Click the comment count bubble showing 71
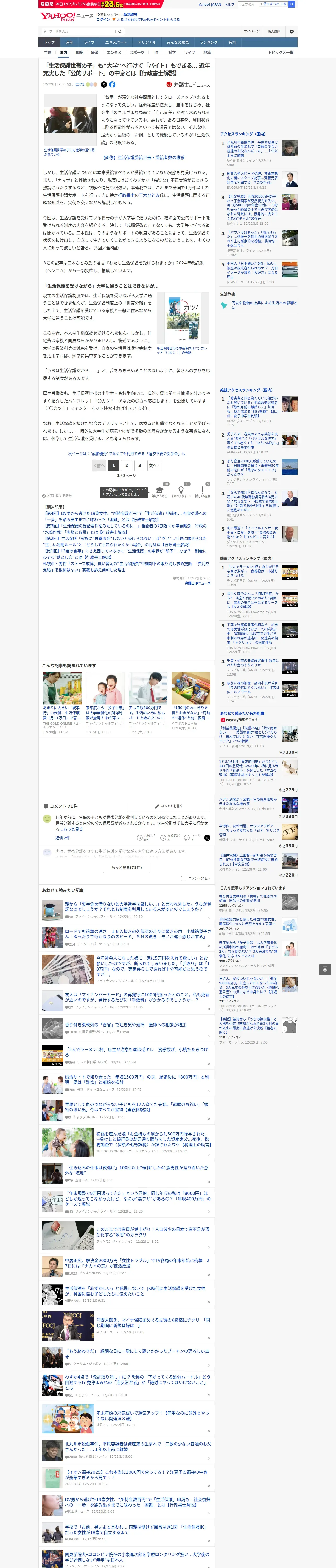Viewport: 336px width, 1568px height. 80,85
